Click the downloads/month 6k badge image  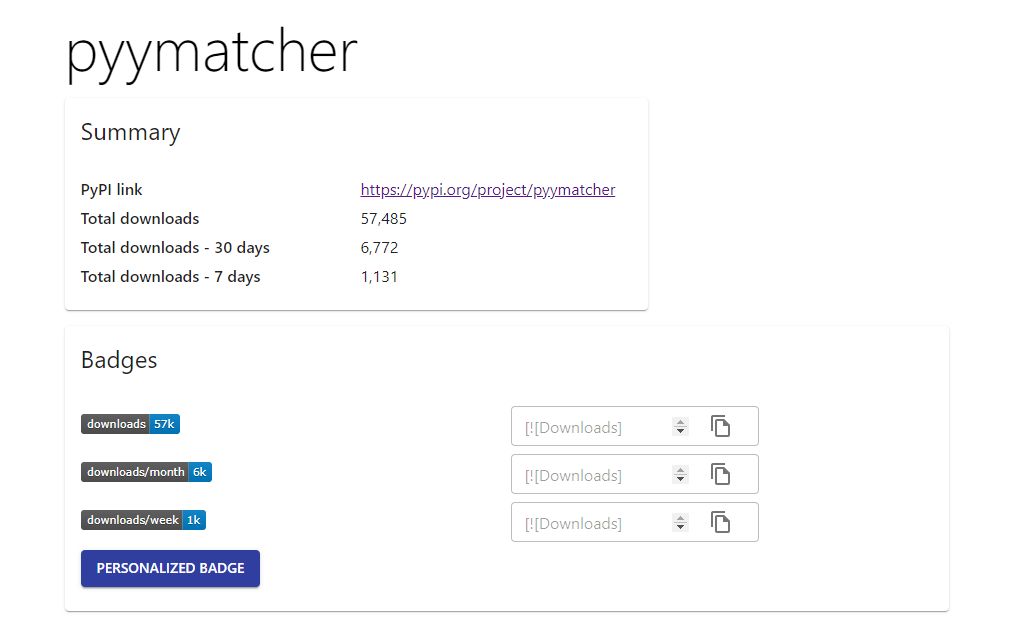[146, 472]
